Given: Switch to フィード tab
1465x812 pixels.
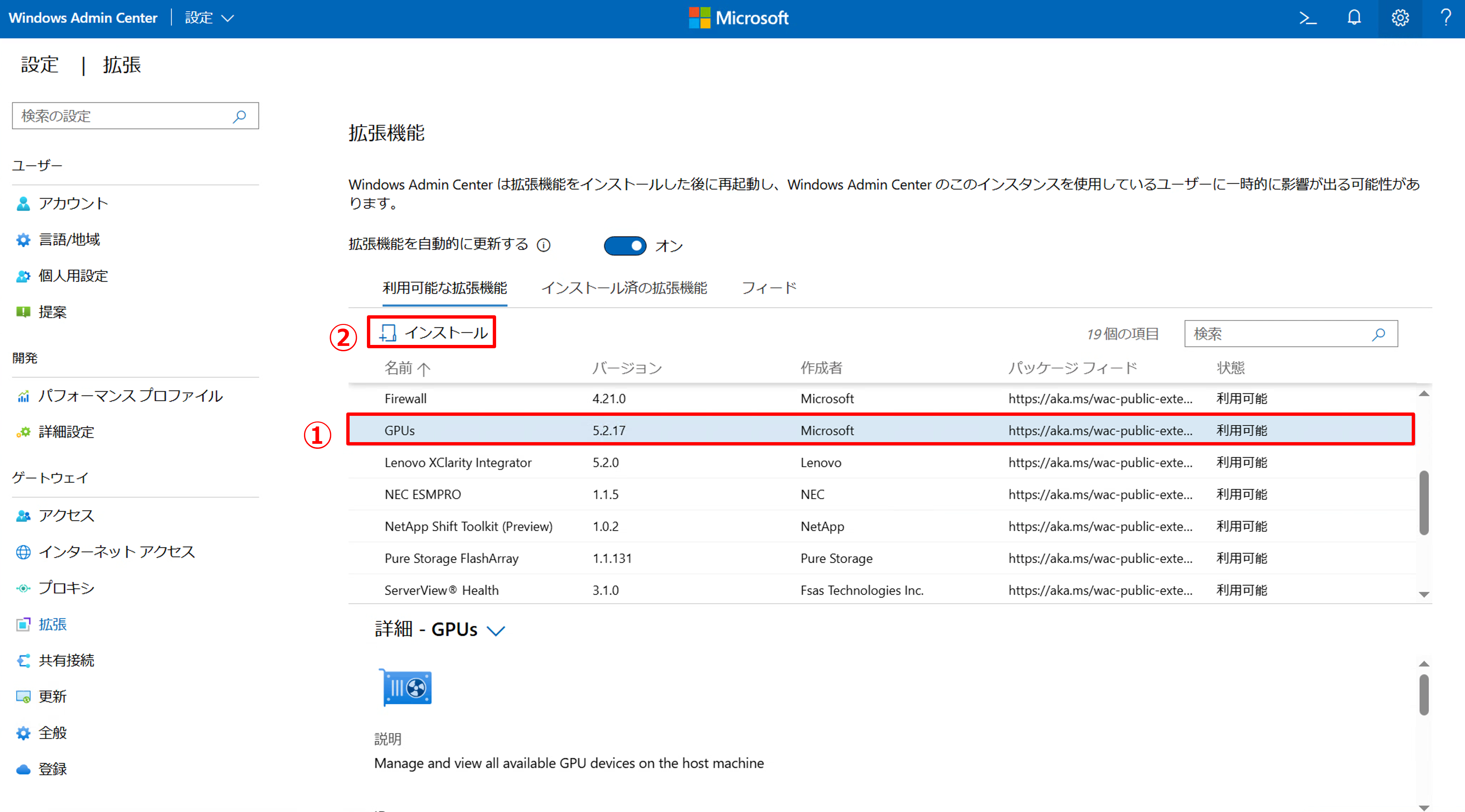Looking at the screenshot, I should (769, 288).
